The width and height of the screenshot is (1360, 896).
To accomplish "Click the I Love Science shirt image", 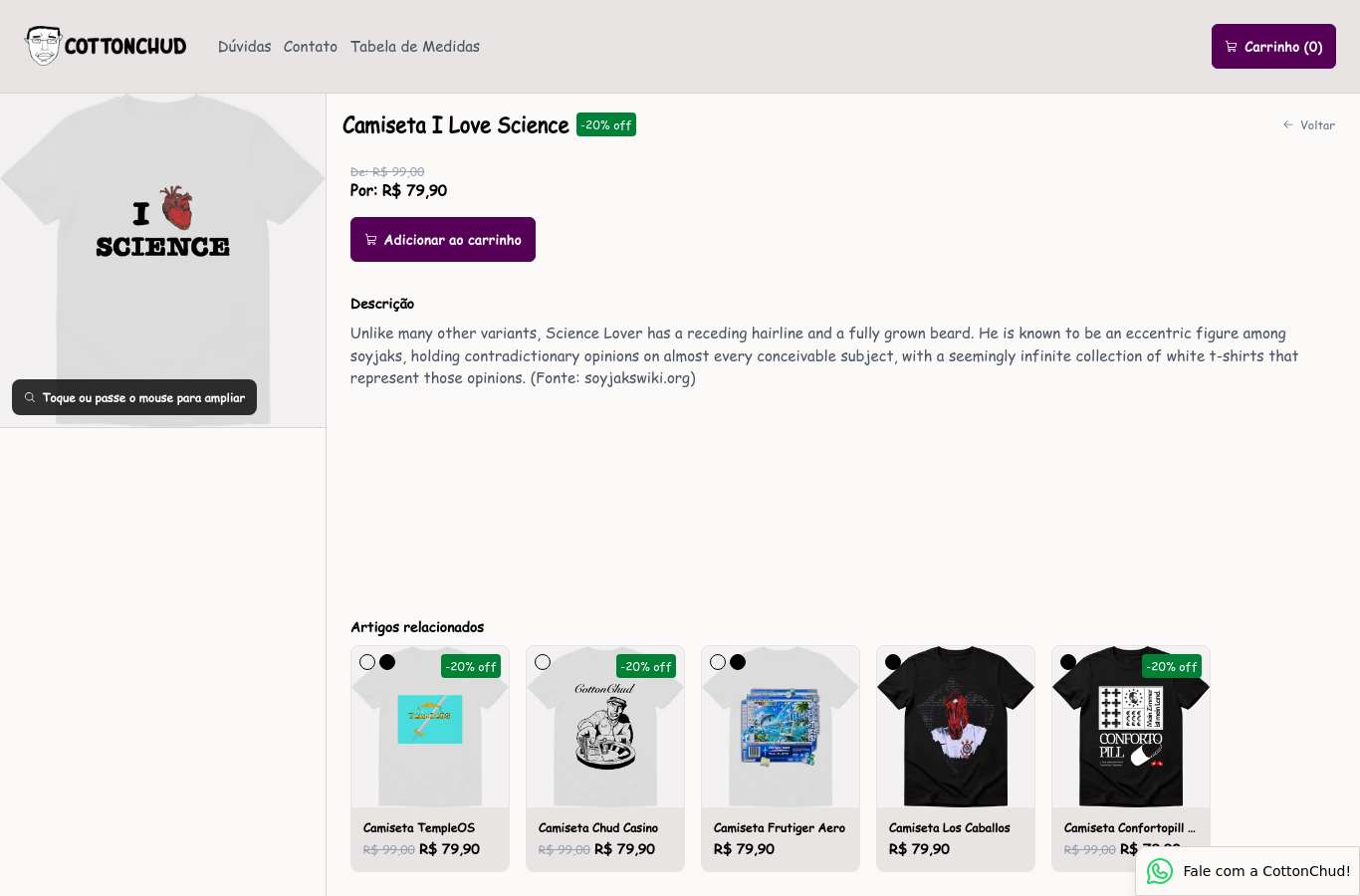I will point(162,260).
